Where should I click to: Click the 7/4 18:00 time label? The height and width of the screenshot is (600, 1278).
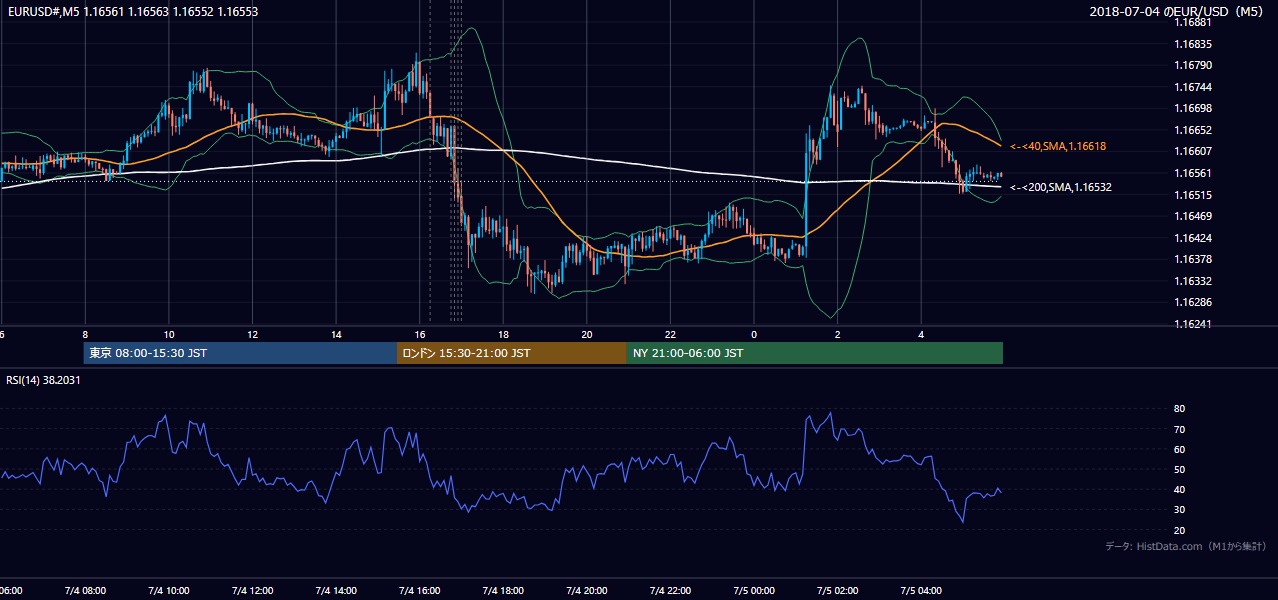pos(503,590)
